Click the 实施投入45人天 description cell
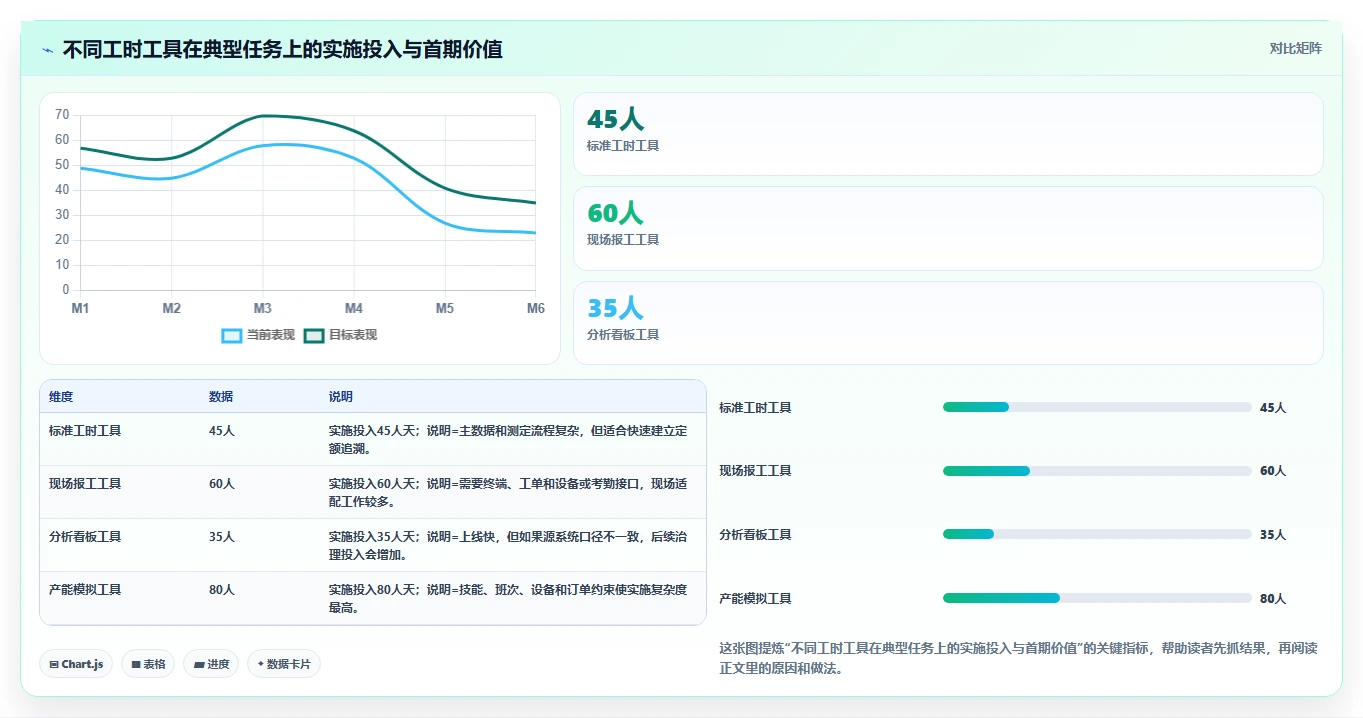 pos(508,440)
